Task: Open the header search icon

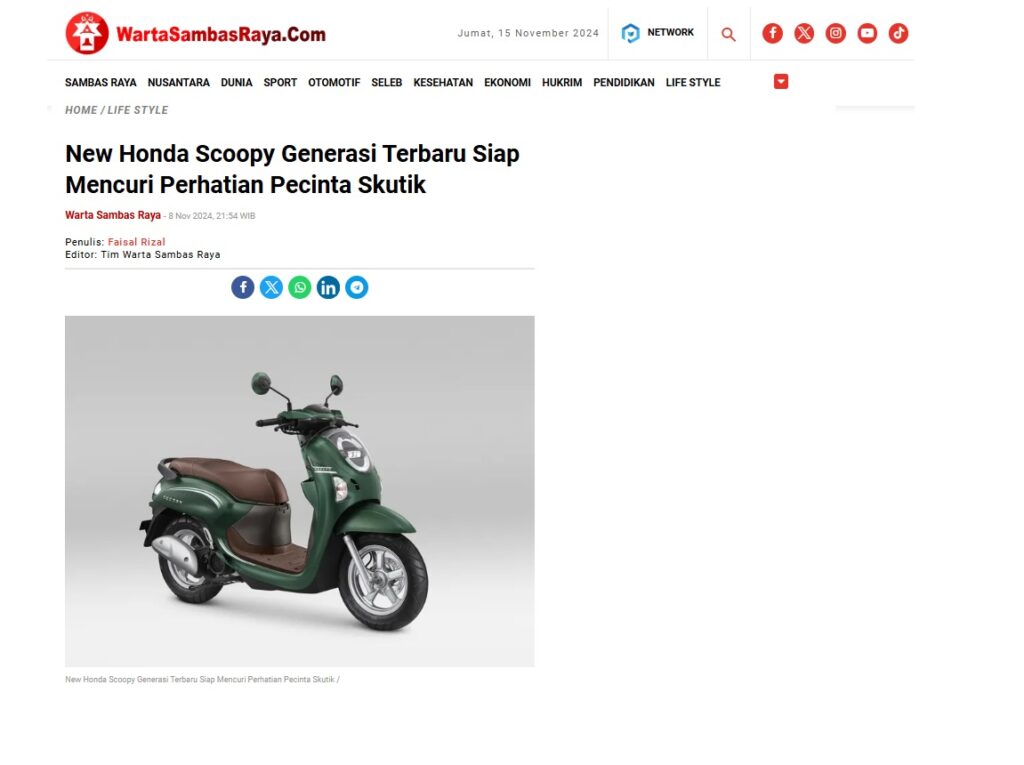Action: pyautogui.click(x=728, y=34)
